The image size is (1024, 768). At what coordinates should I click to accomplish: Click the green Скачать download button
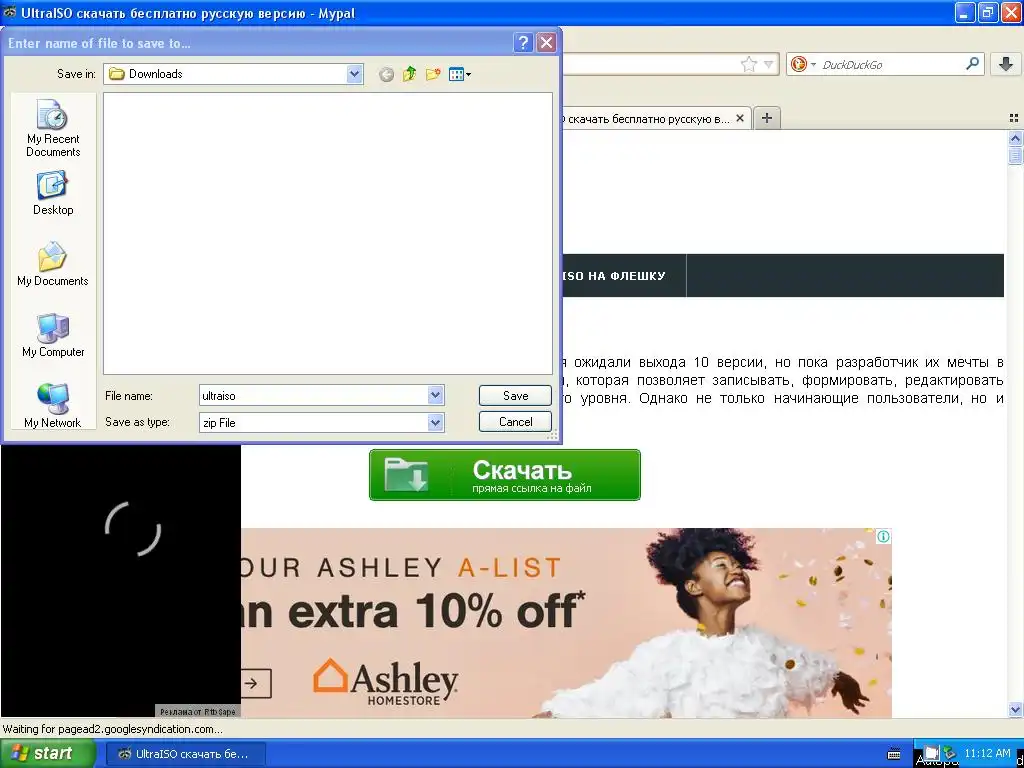click(x=505, y=475)
